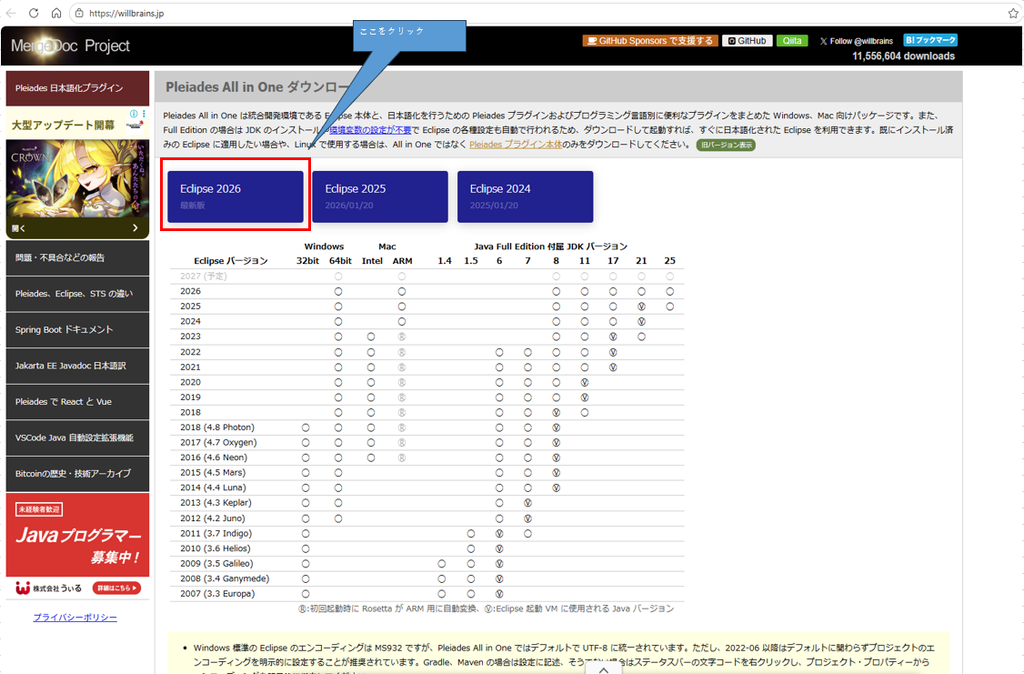1024x674 pixels.
Task: Open Pleiades で React と Vue sidebar item
Action: (78, 402)
